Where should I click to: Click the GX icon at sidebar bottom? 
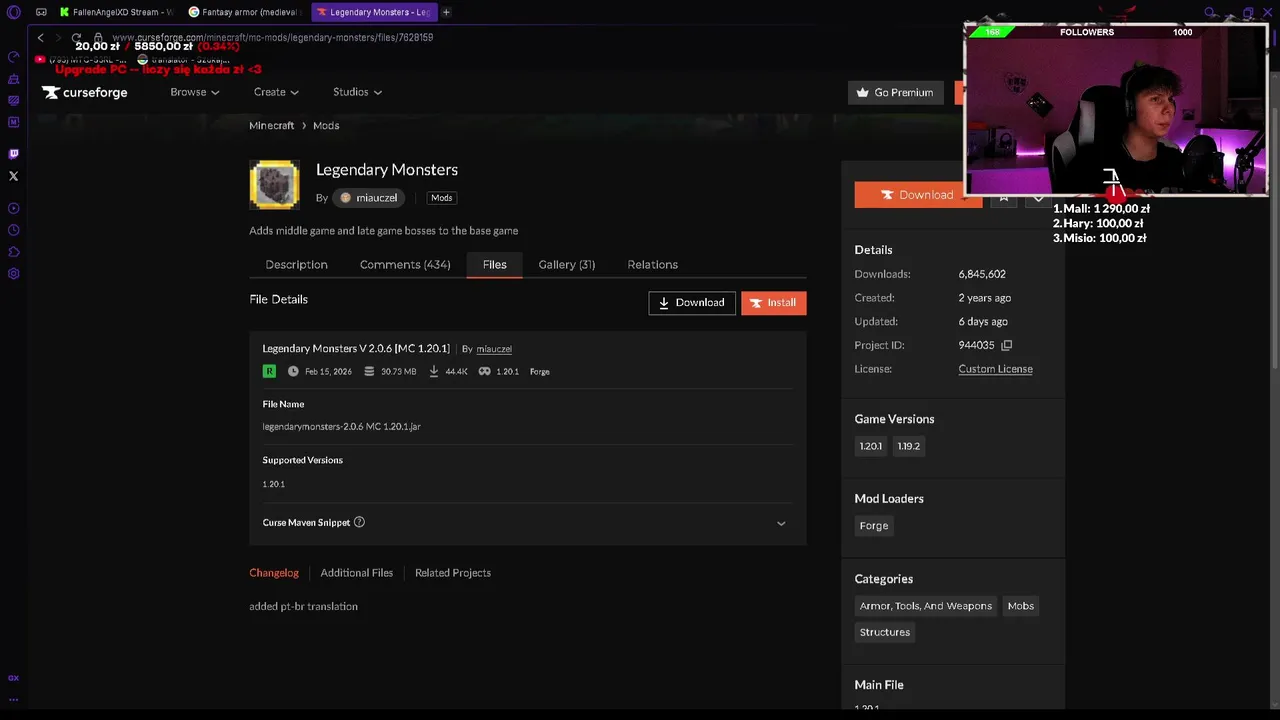coord(13,678)
